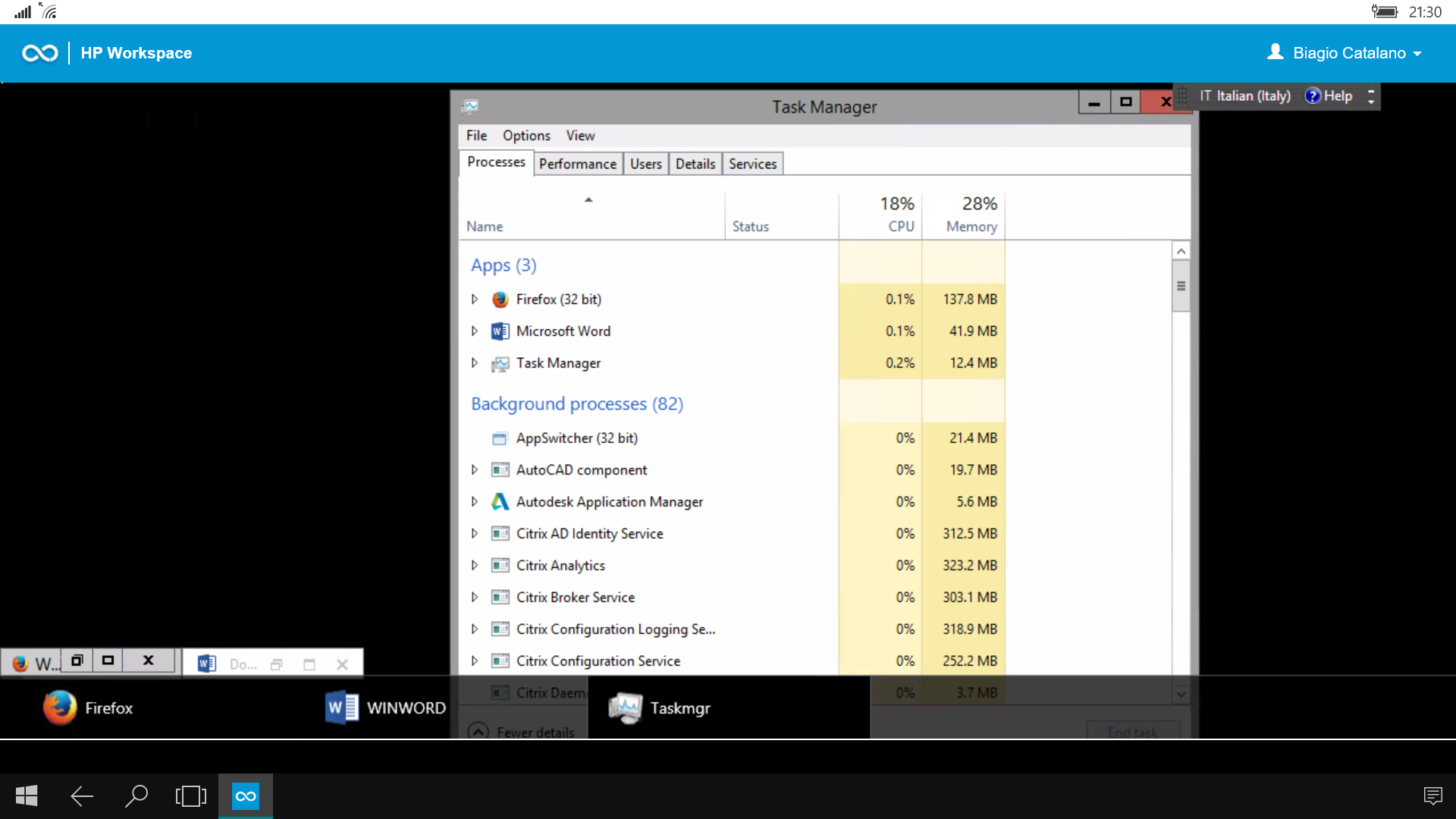Click the IT Italian (Italy) language indicator
Image resolution: width=1456 pixels, height=819 pixels.
click(x=1245, y=96)
